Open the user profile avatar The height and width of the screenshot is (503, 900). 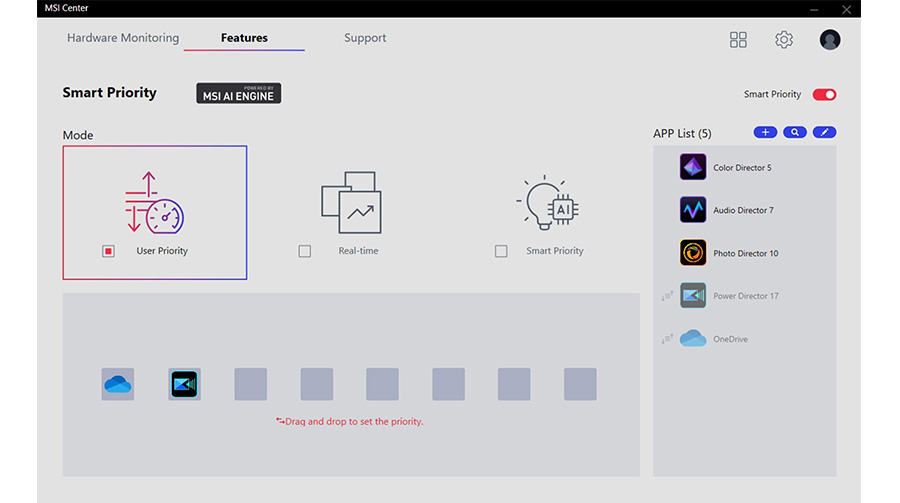pyautogui.click(x=829, y=40)
